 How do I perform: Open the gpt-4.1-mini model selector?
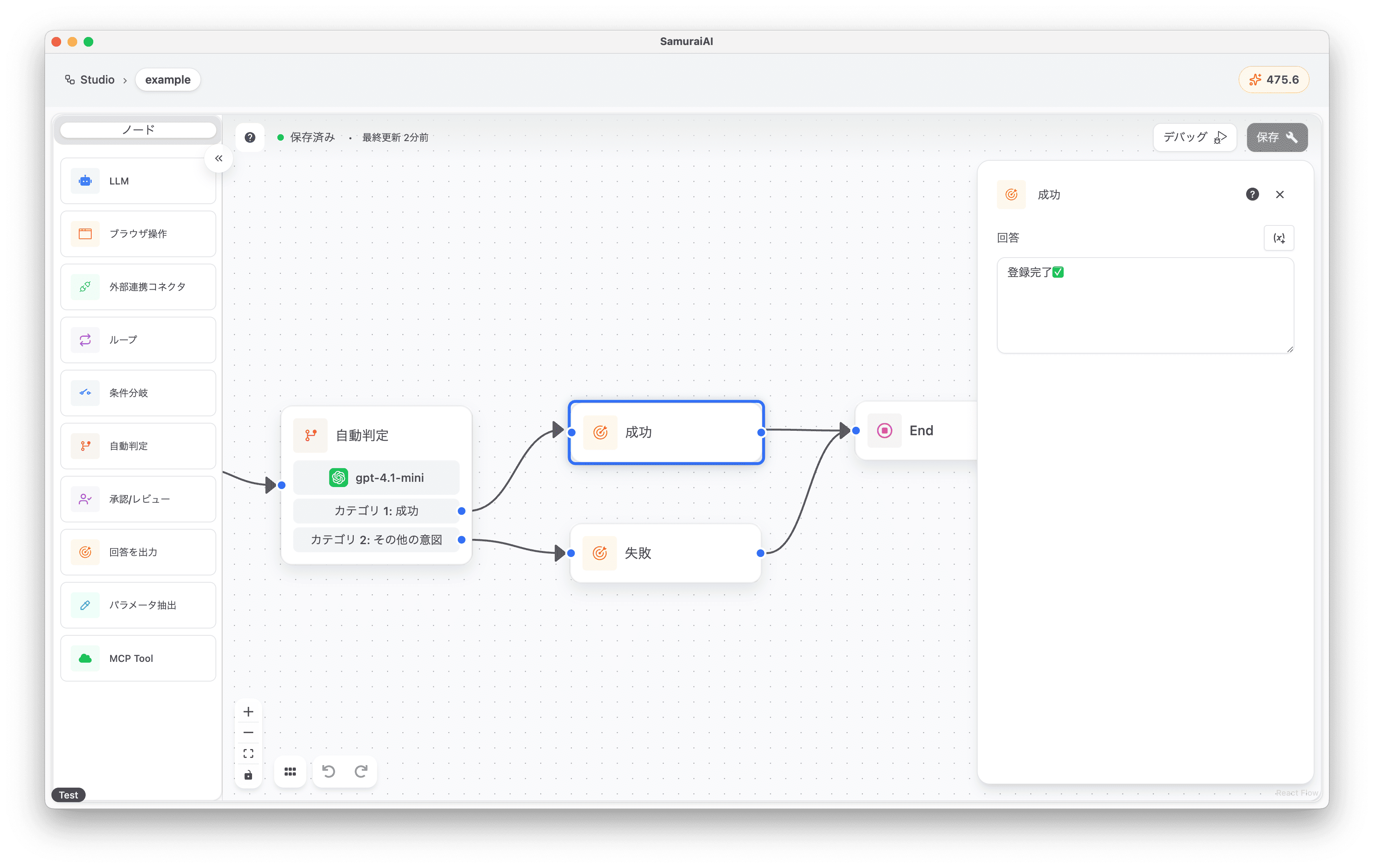click(x=376, y=477)
